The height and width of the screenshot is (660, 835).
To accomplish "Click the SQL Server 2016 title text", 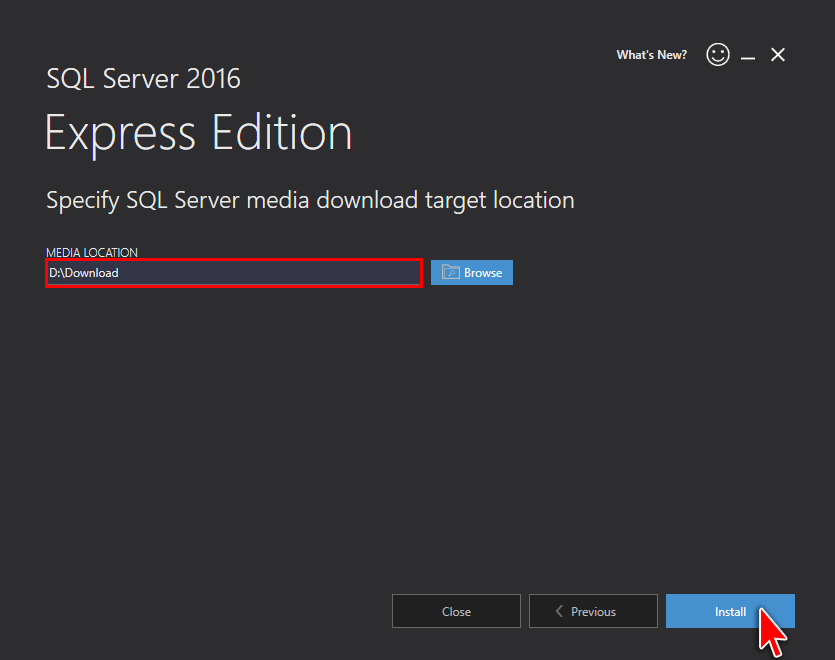I will tap(143, 79).
